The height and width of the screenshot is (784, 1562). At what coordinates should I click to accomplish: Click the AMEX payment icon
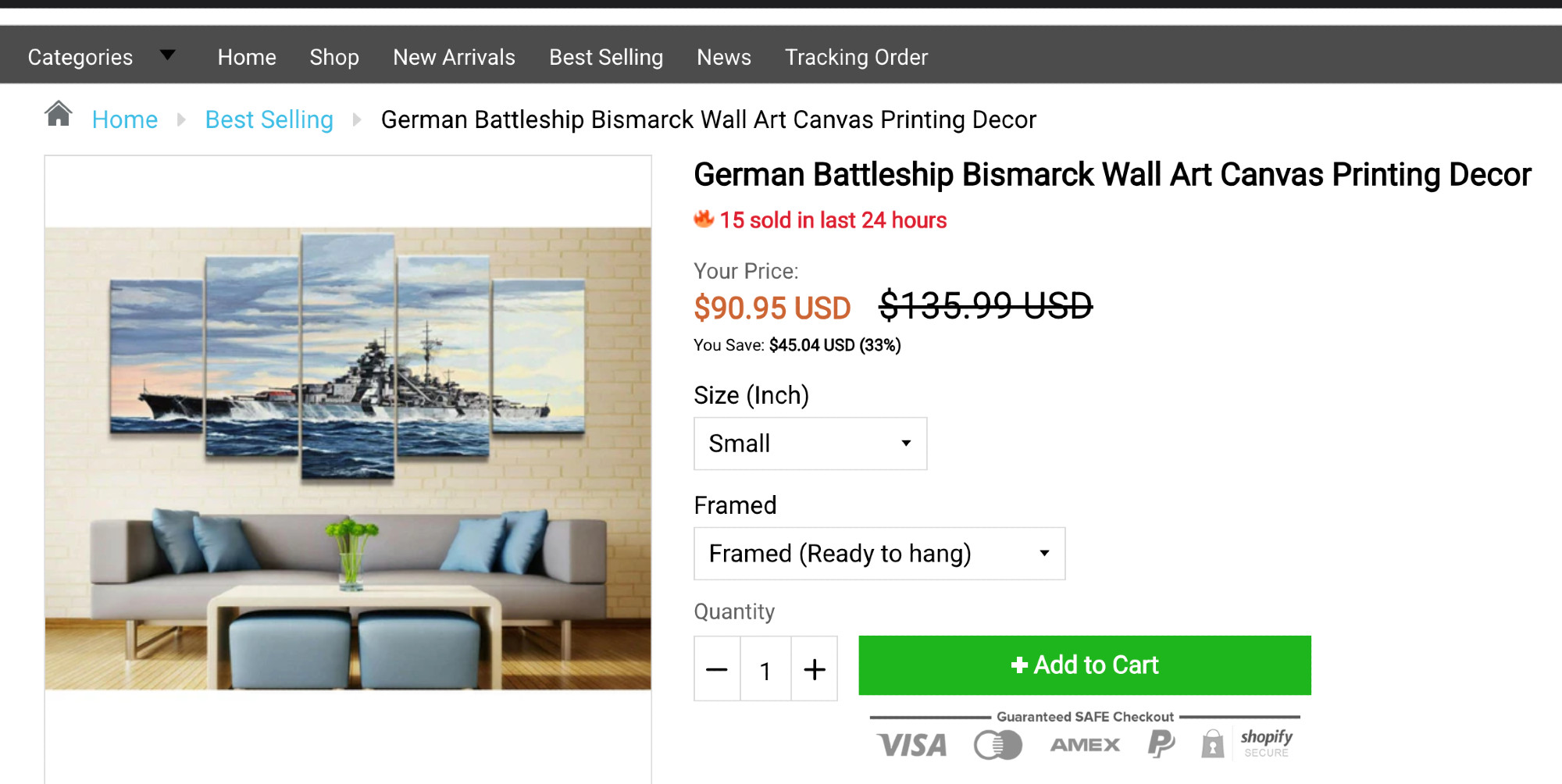1085,745
